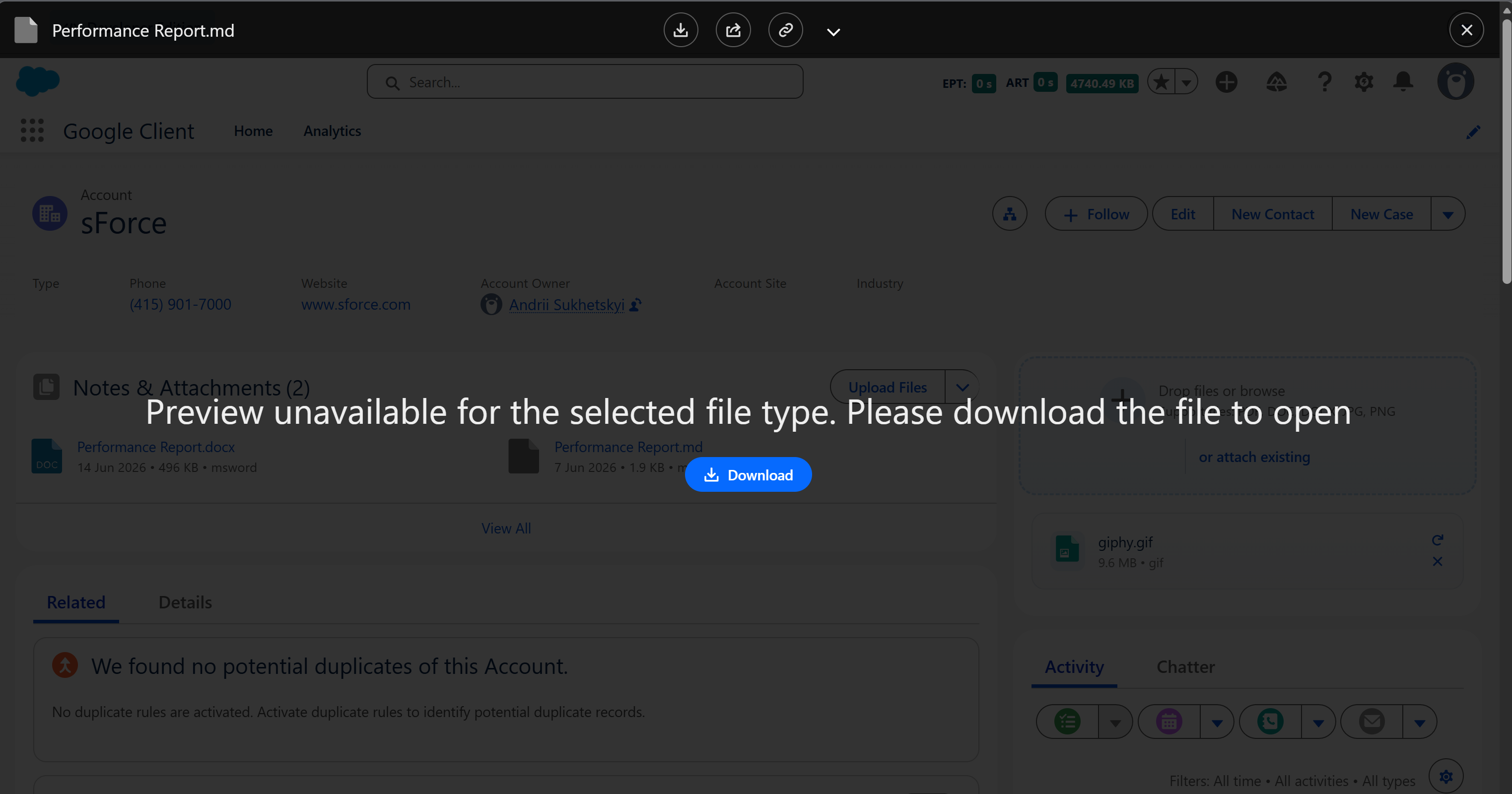Expand more actions chevron in preview header
The height and width of the screenshot is (794, 1512).
tap(833, 32)
